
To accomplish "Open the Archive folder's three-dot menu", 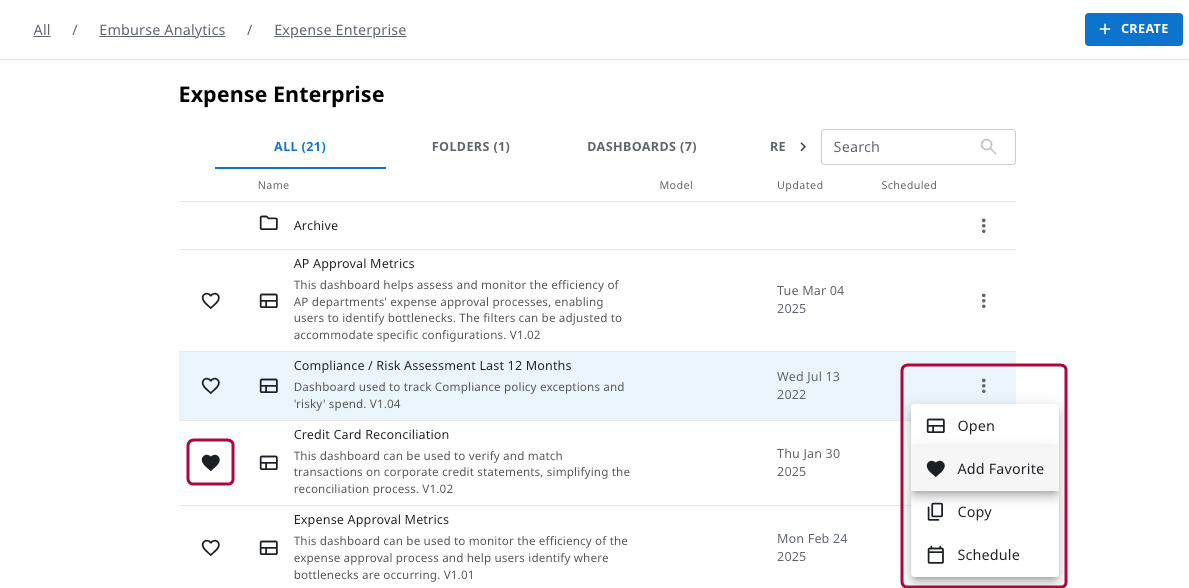I will coord(983,226).
